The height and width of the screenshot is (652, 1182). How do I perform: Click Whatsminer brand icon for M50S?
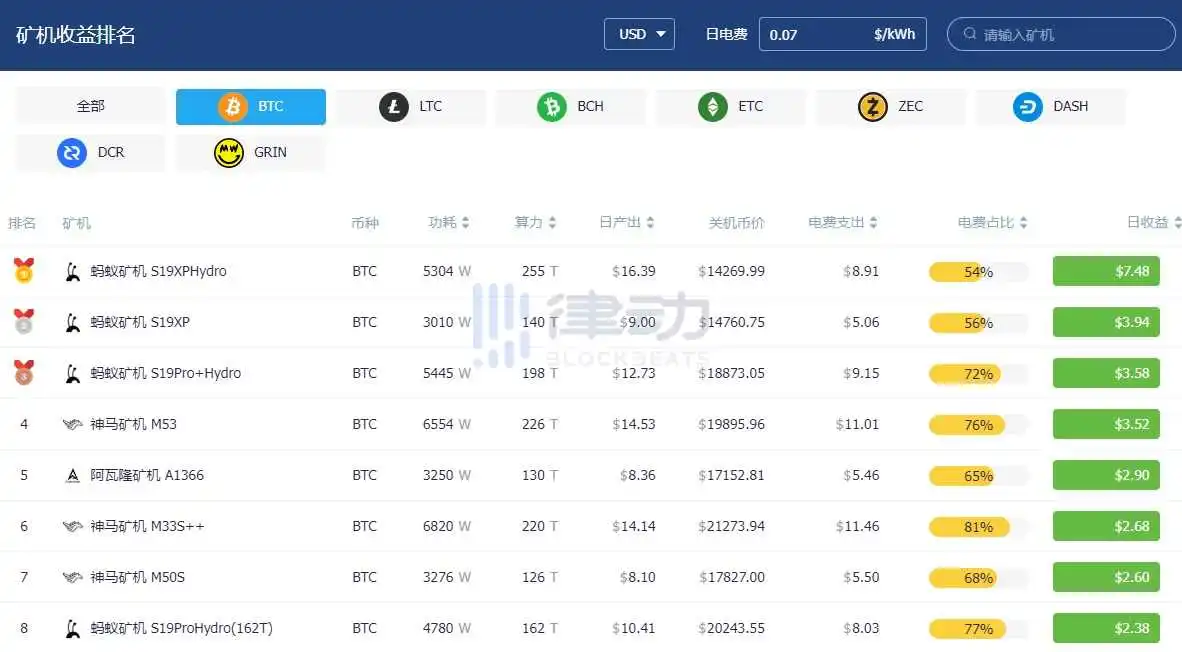pos(72,577)
